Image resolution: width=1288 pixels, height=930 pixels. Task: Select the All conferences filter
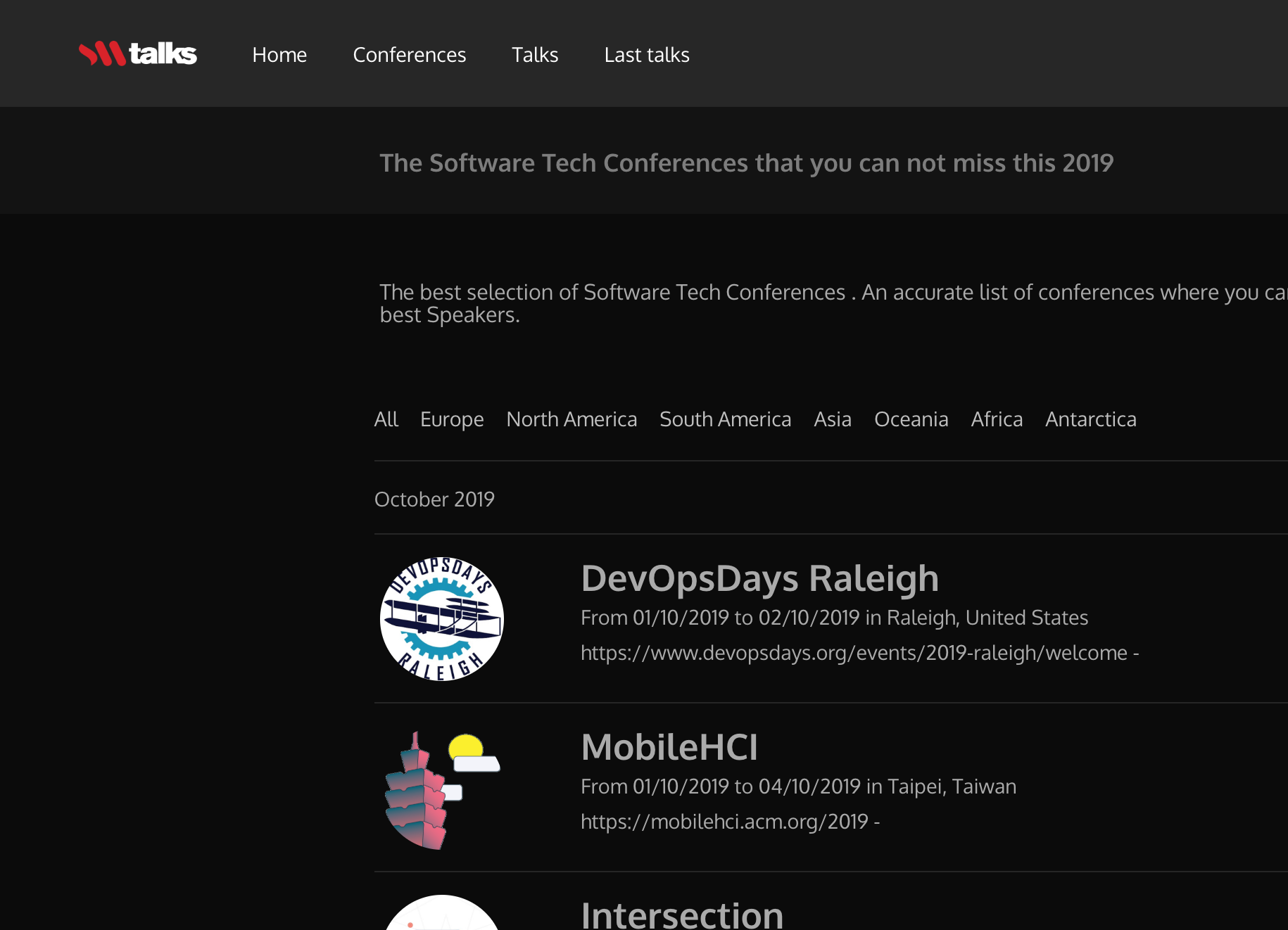(386, 419)
